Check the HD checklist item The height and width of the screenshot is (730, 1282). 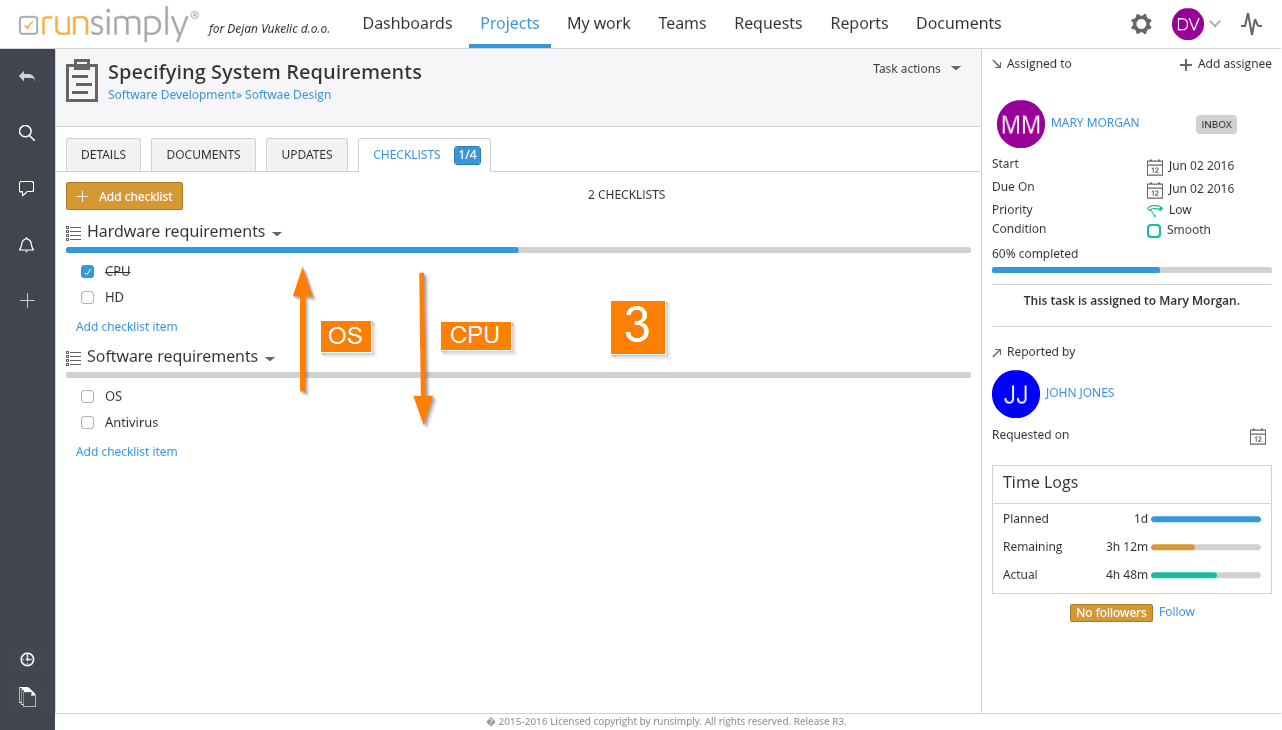pos(88,297)
